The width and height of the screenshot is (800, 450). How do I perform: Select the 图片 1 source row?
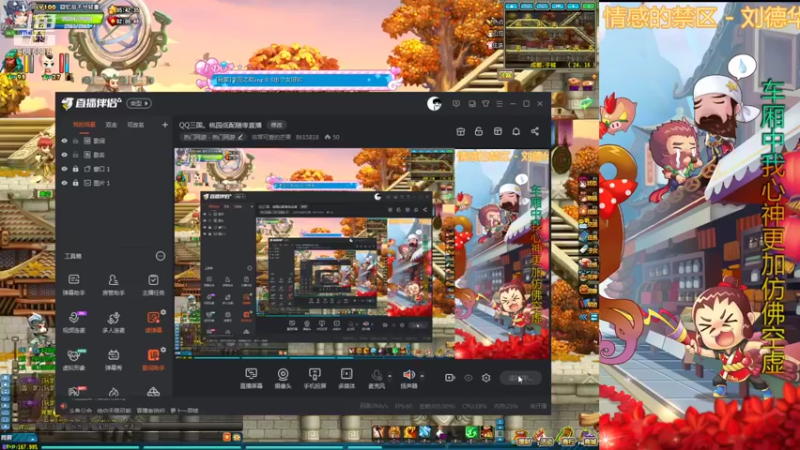[114, 183]
